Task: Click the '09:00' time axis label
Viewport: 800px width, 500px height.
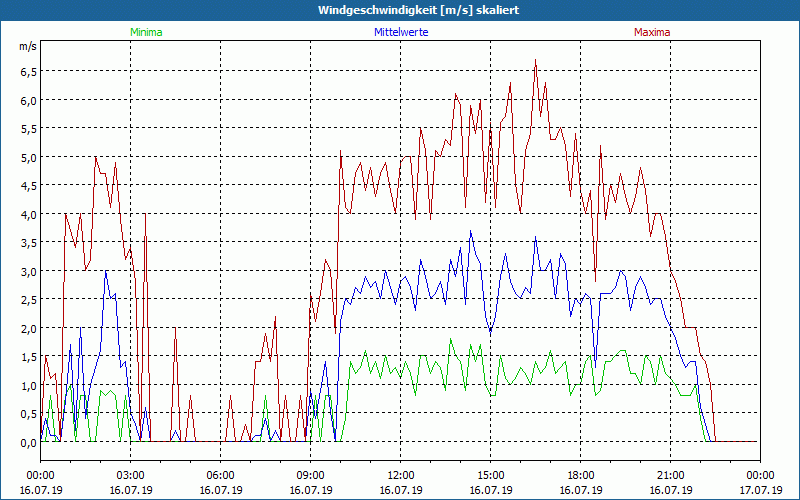Action: point(311,476)
